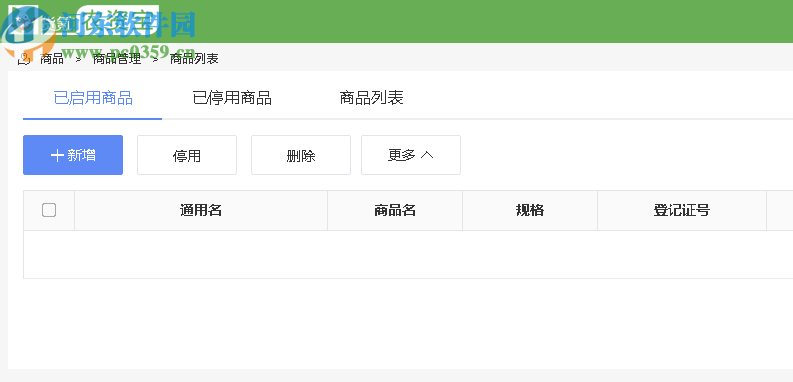Click the 停用 button
Screen dimensions: 793x382
[x=187, y=155]
